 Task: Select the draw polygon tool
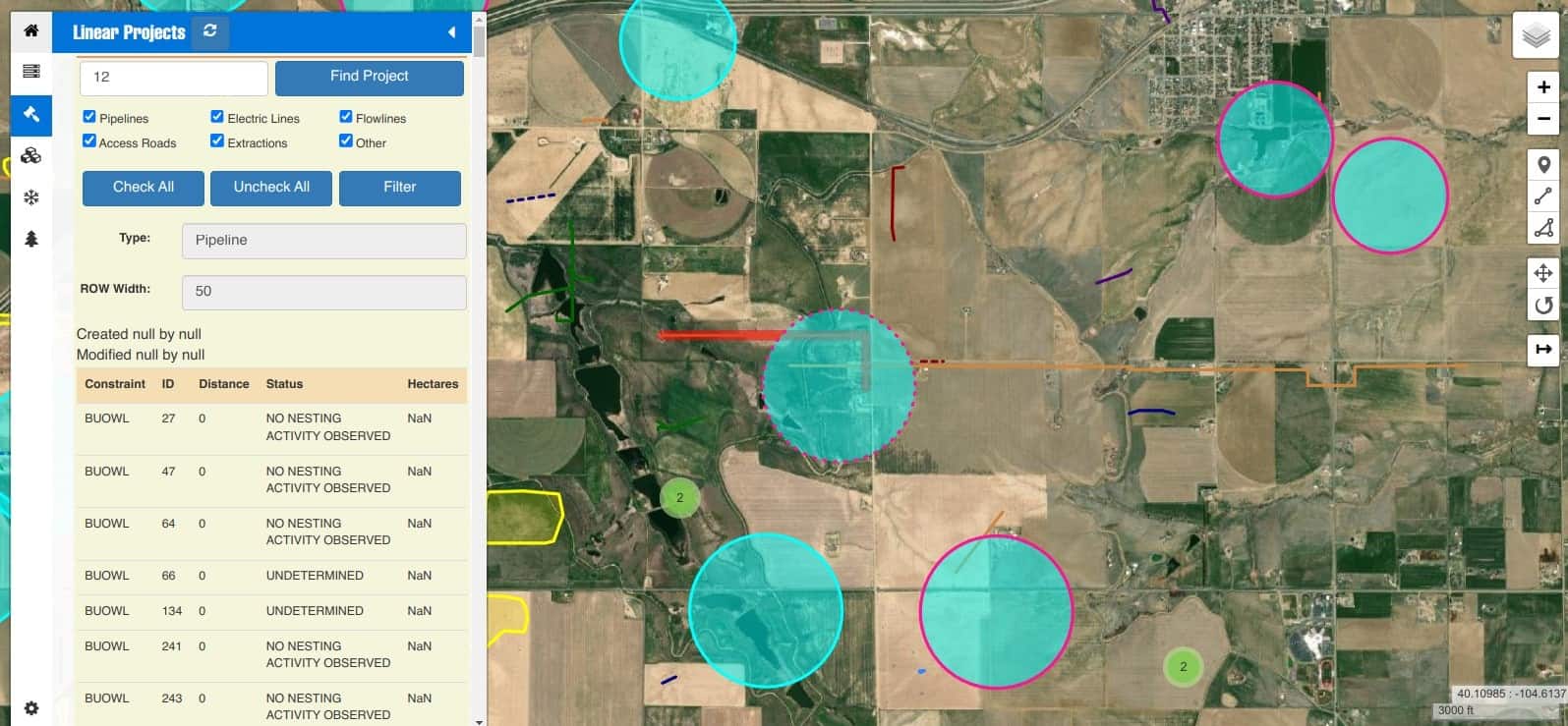1542,228
